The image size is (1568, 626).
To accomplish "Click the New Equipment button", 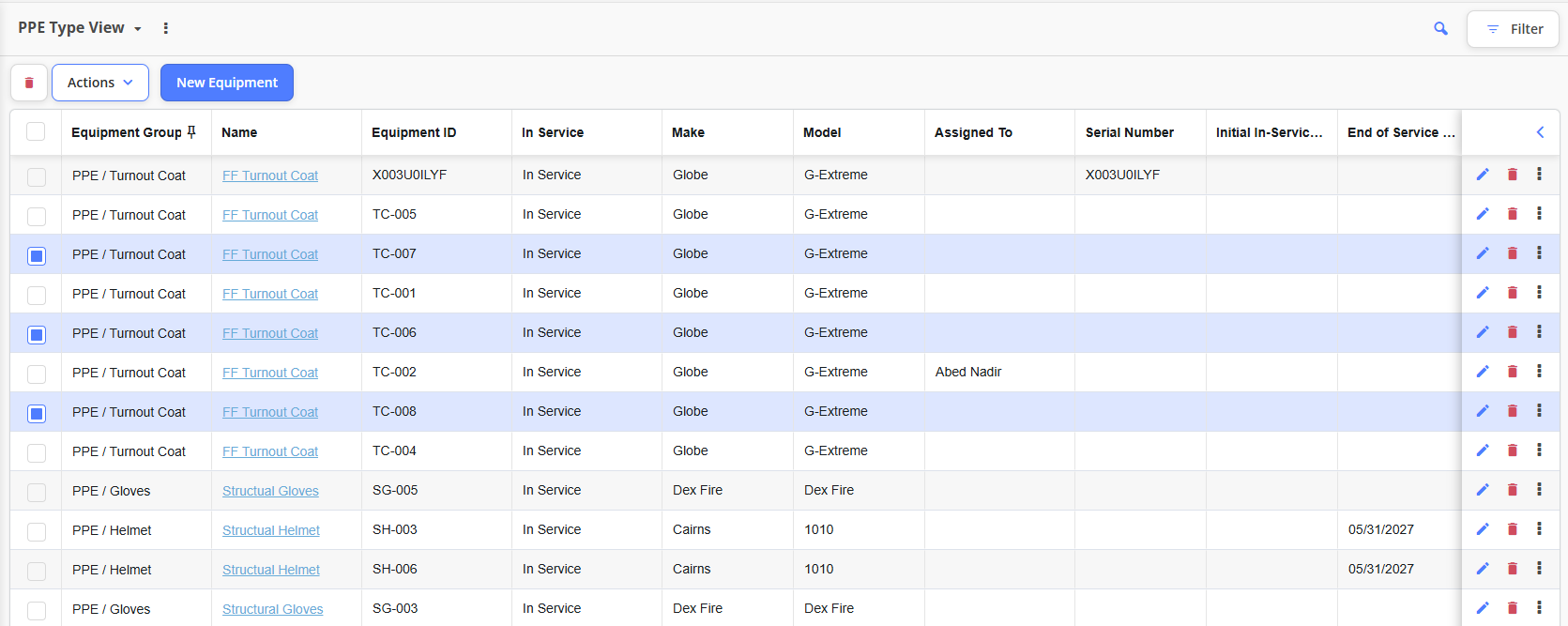I will (x=227, y=83).
